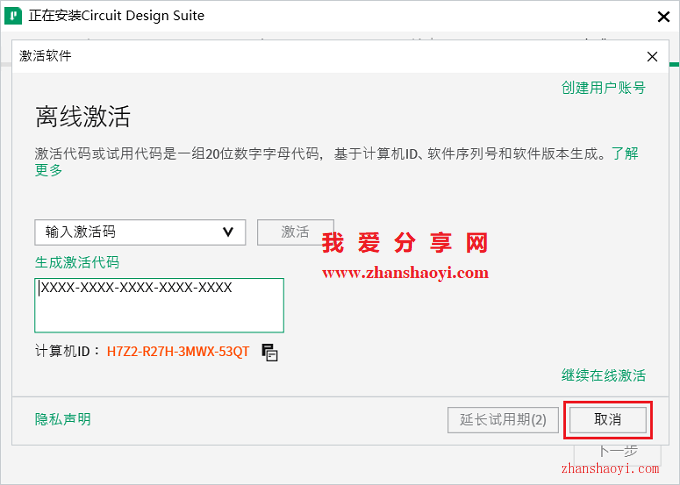
Task: Click the 离线激活 heading
Action: [x=83, y=116]
